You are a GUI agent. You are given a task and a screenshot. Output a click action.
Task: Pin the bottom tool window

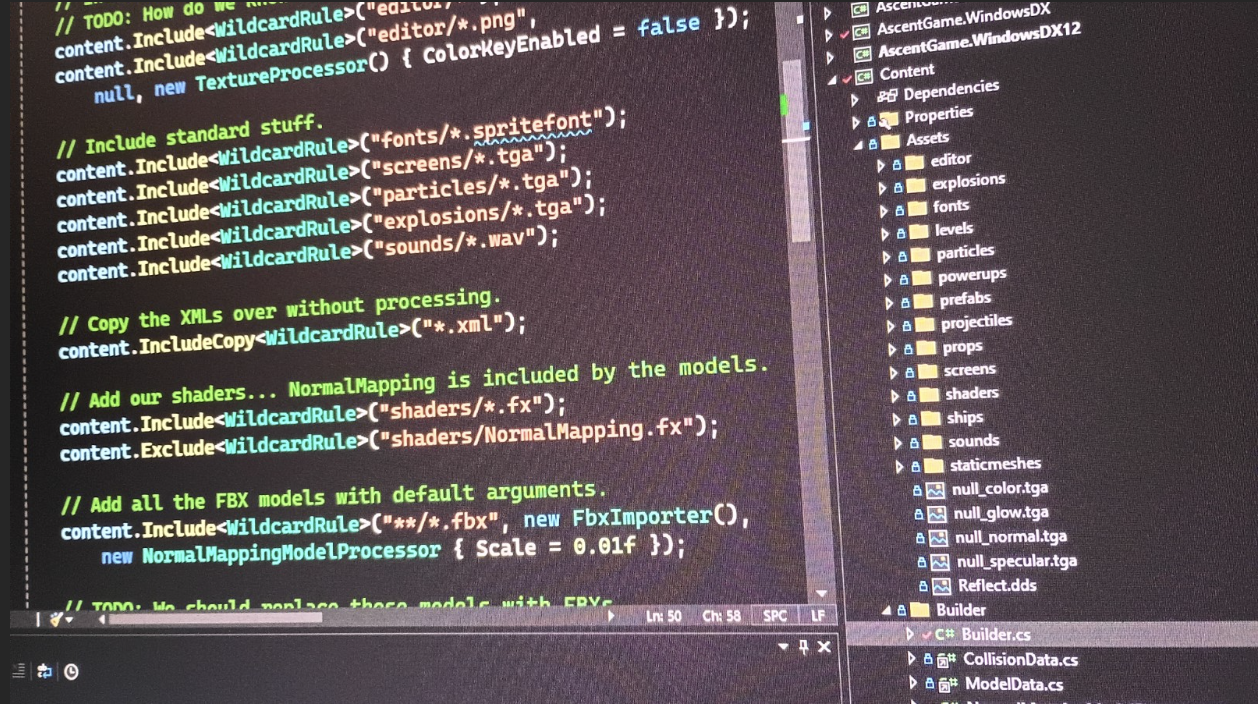[x=803, y=648]
